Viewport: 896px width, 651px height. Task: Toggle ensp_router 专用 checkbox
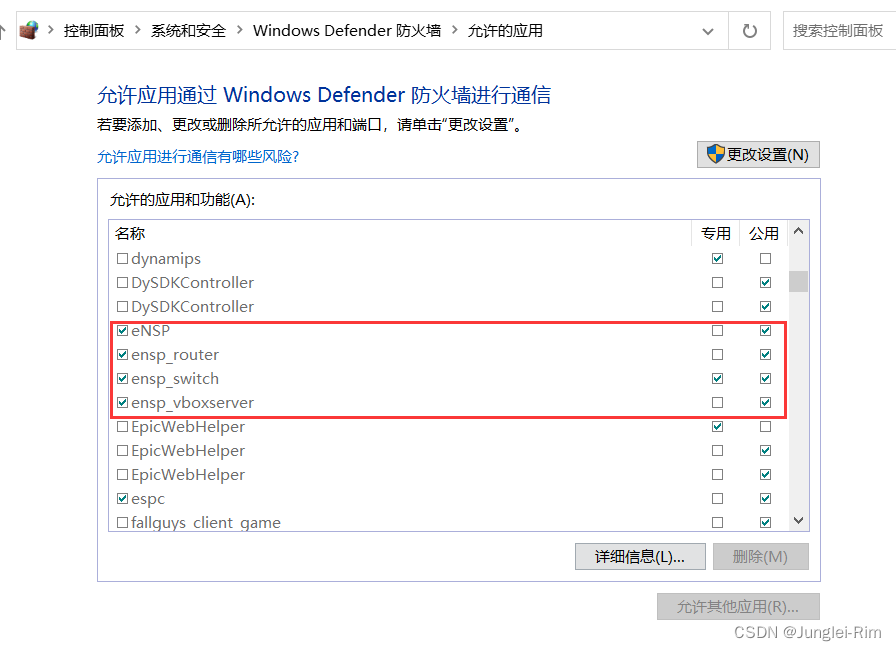[717, 354]
